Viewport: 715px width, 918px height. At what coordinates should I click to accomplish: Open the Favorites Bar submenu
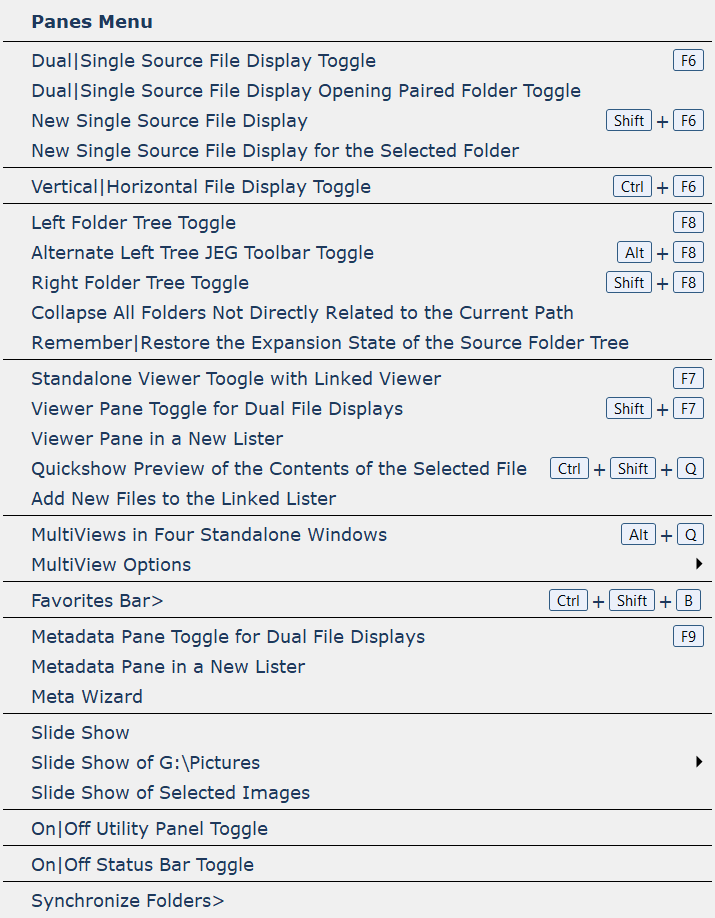coord(97,601)
